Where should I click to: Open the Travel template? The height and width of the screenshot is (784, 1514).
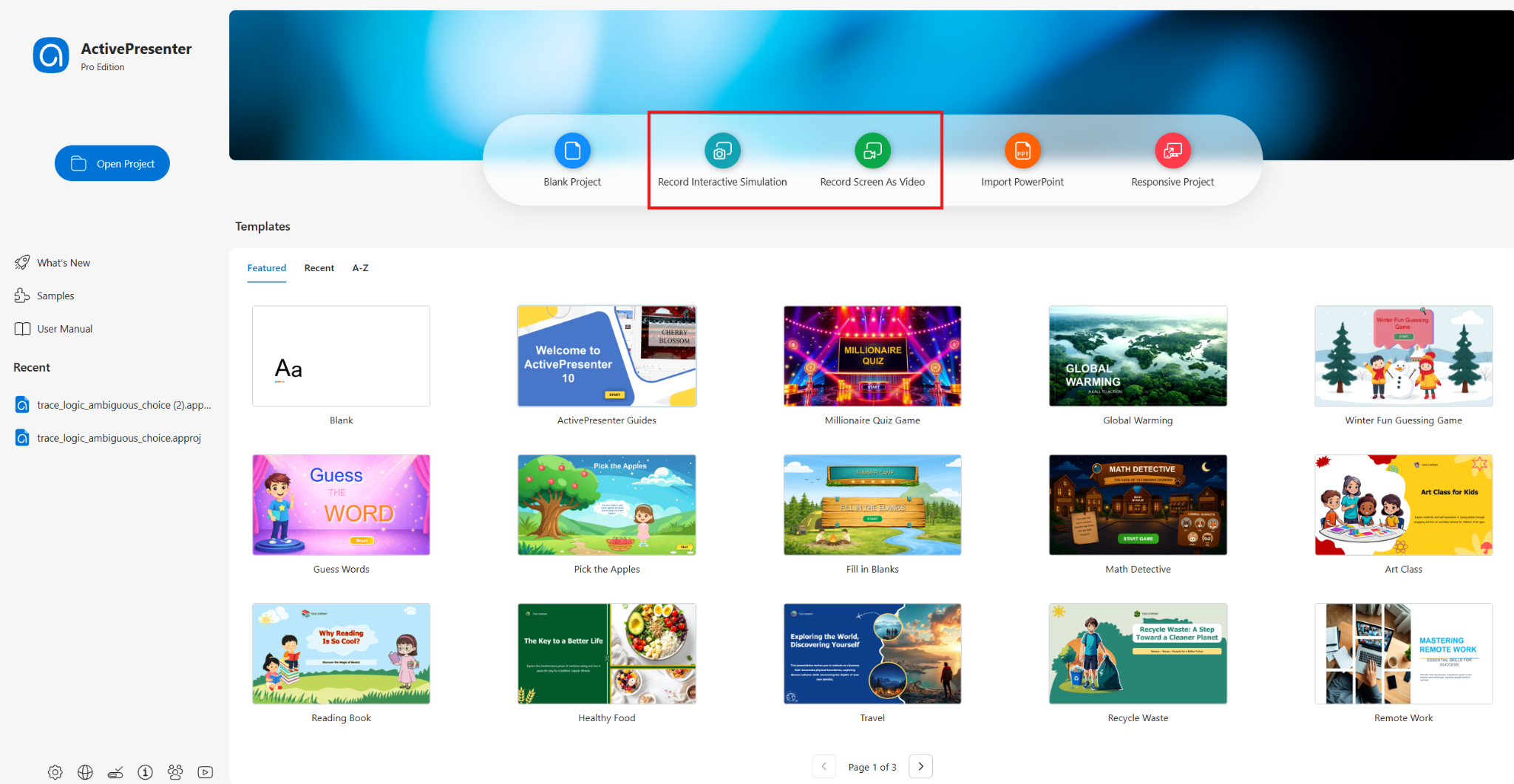click(872, 654)
